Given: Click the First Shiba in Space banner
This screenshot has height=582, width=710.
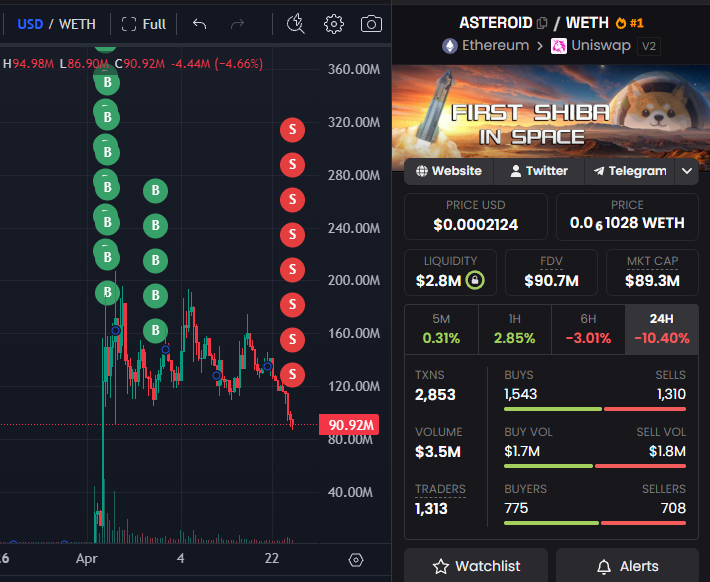Looking at the screenshot, I should (551, 112).
